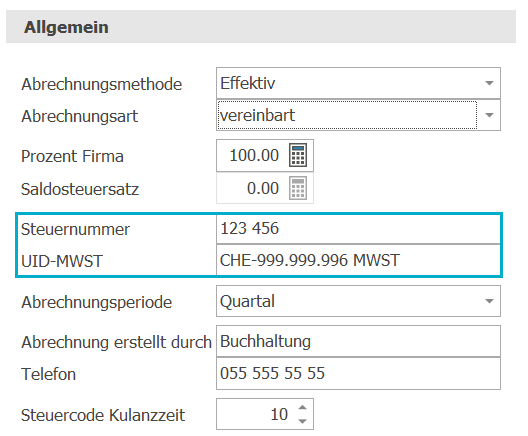Screen dimensions: 528x436
Task: Click the Prozent Firma label
Action: (72, 156)
